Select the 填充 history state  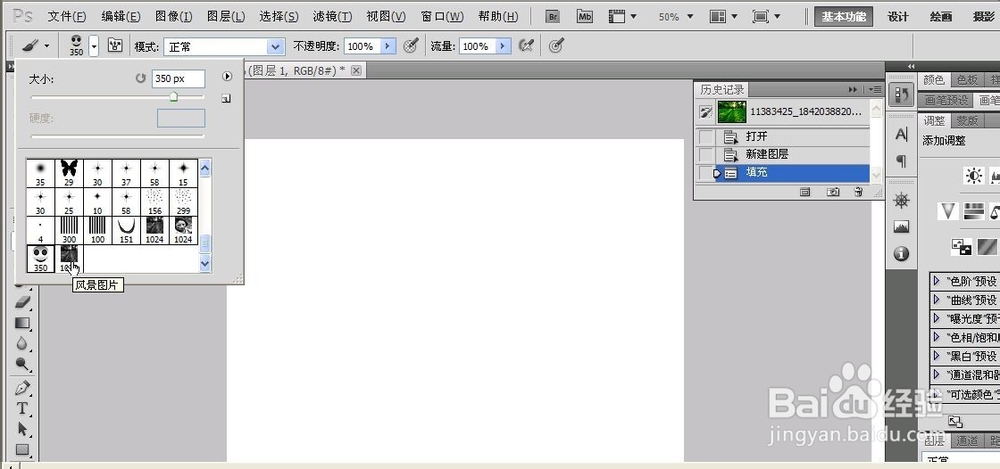click(791, 172)
